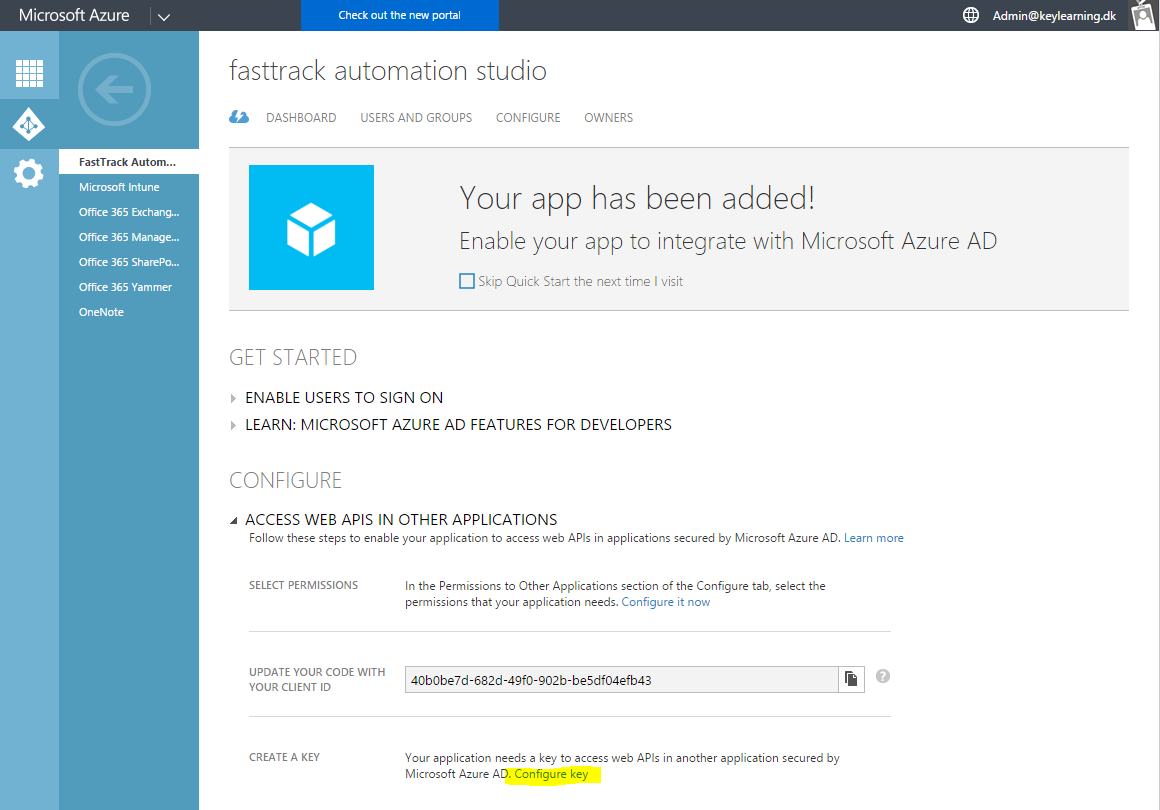Click the CREATE A KEY label
This screenshot has width=1160, height=810.
[284, 757]
